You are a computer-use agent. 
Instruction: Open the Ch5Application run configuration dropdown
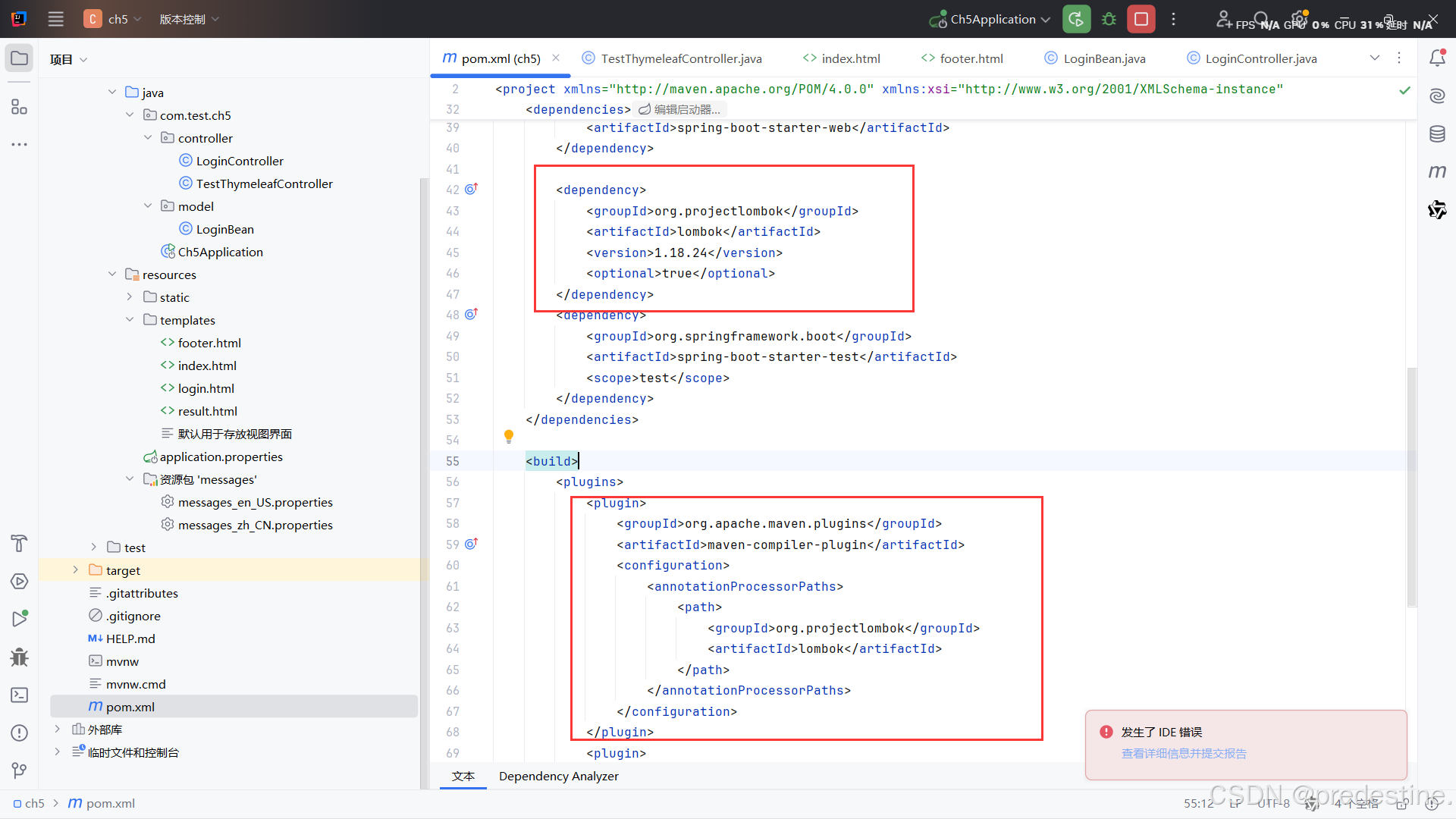992,19
